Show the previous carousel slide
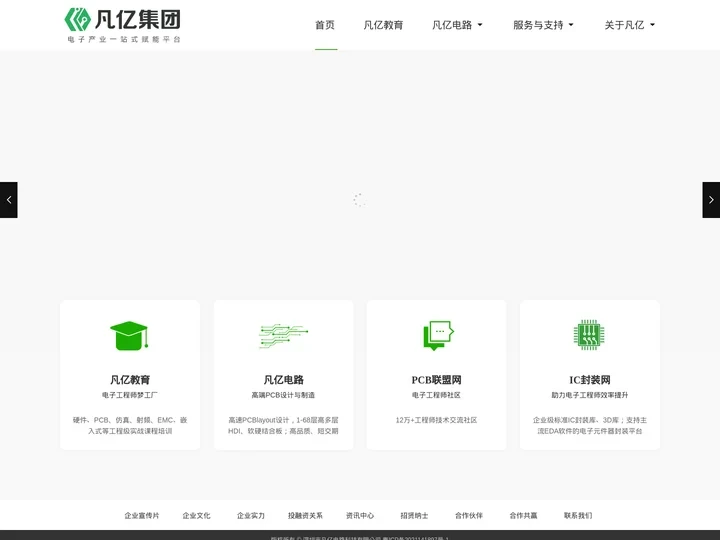 (x=9, y=200)
